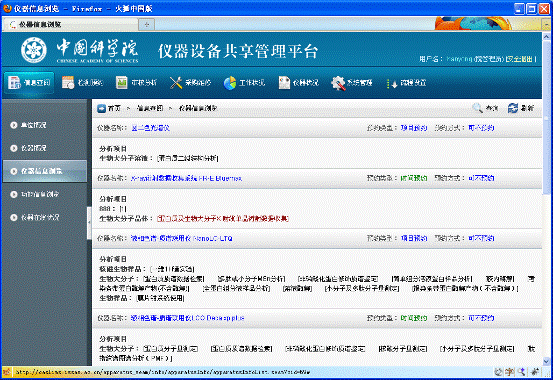Collapse the sidebar using the splitter arrow handle
The image size is (553, 380).
tap(89, 222)
